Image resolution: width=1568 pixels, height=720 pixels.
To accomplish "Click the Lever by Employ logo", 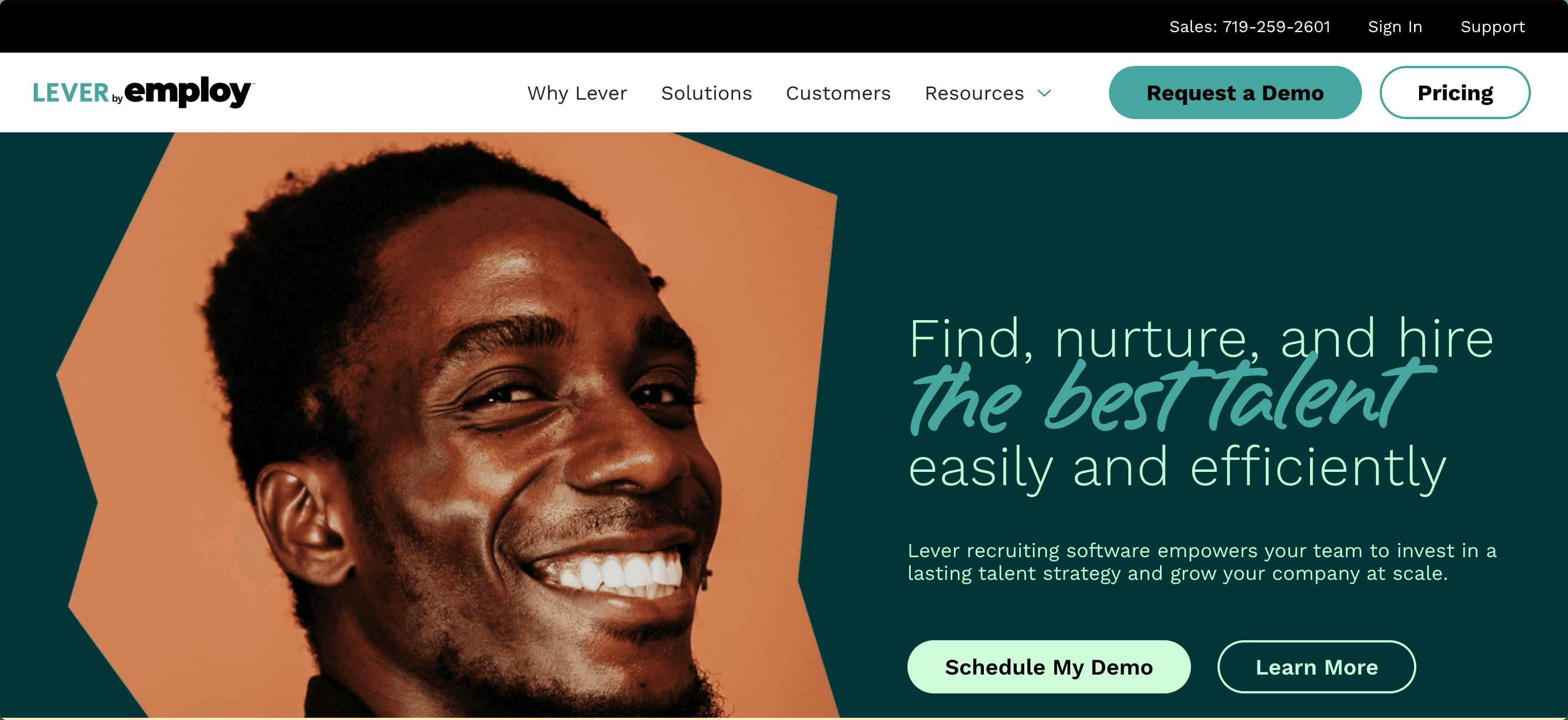I will click(x=143, y=92).
